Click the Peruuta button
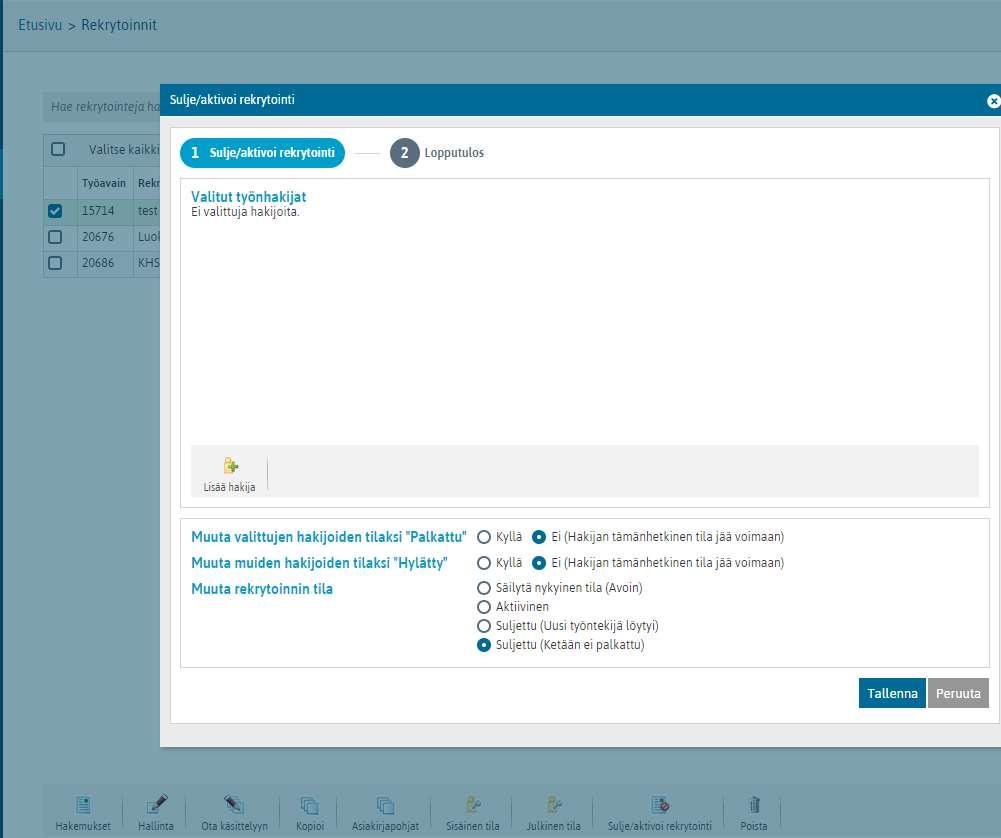The width and height of the screenshot is (1001, 838). pos(958,693)
